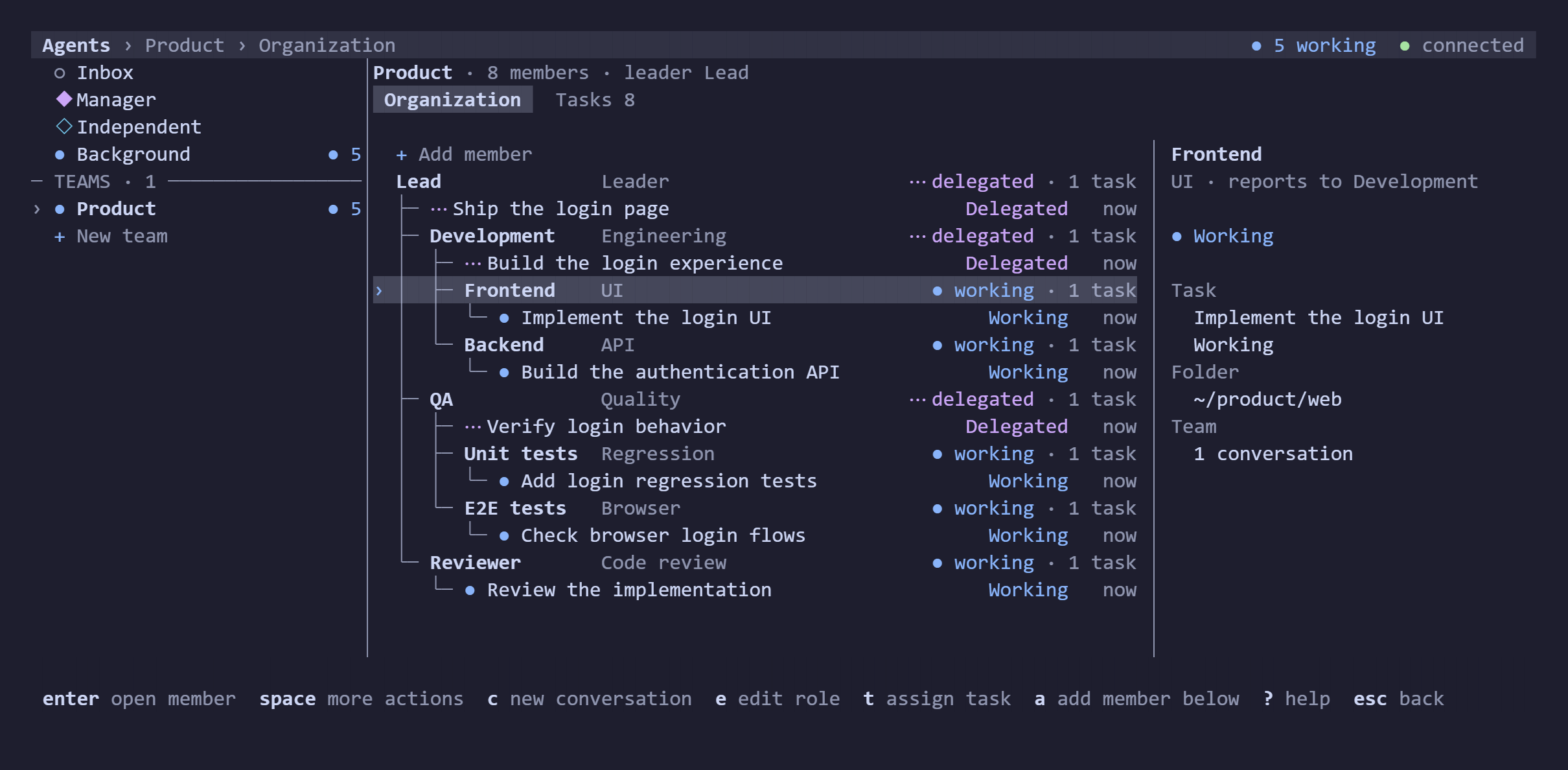
Task: Select the QA member row
Action: tap(755, 399)
